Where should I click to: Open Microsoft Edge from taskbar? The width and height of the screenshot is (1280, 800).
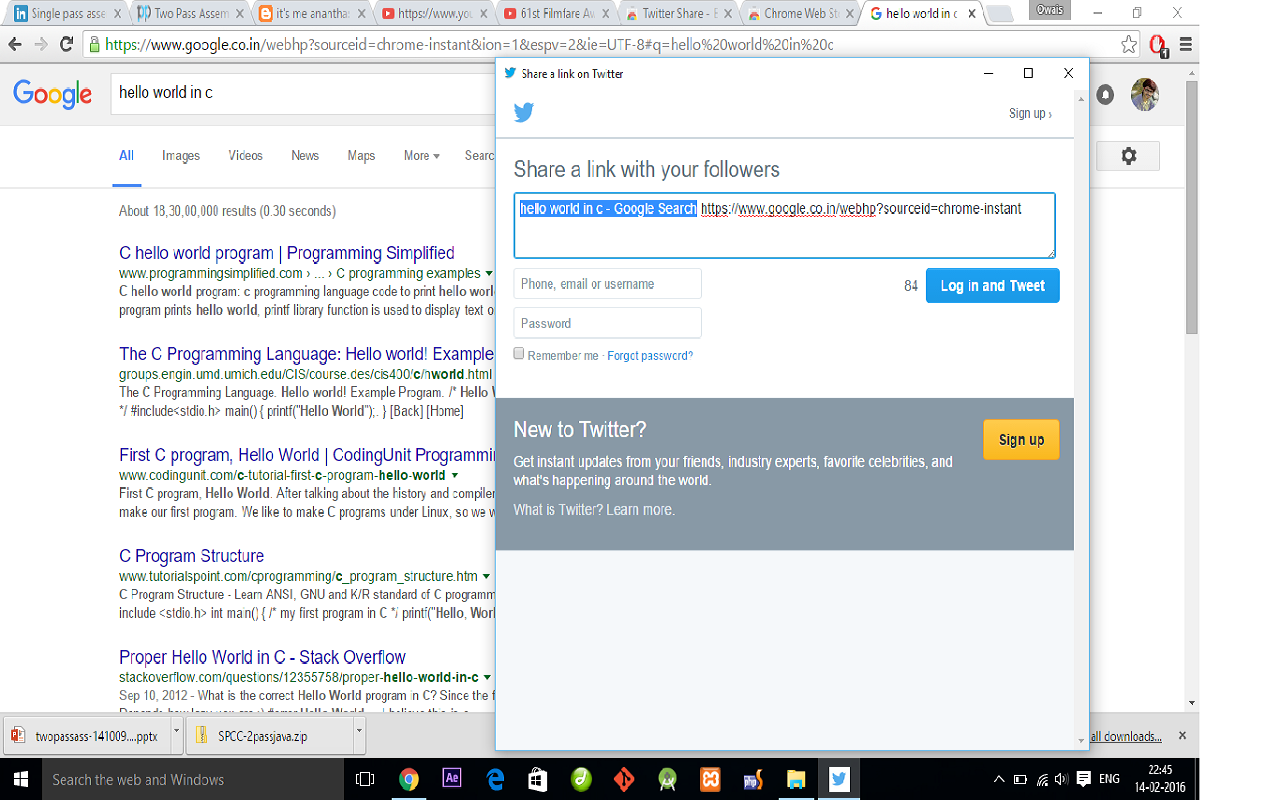495,779
